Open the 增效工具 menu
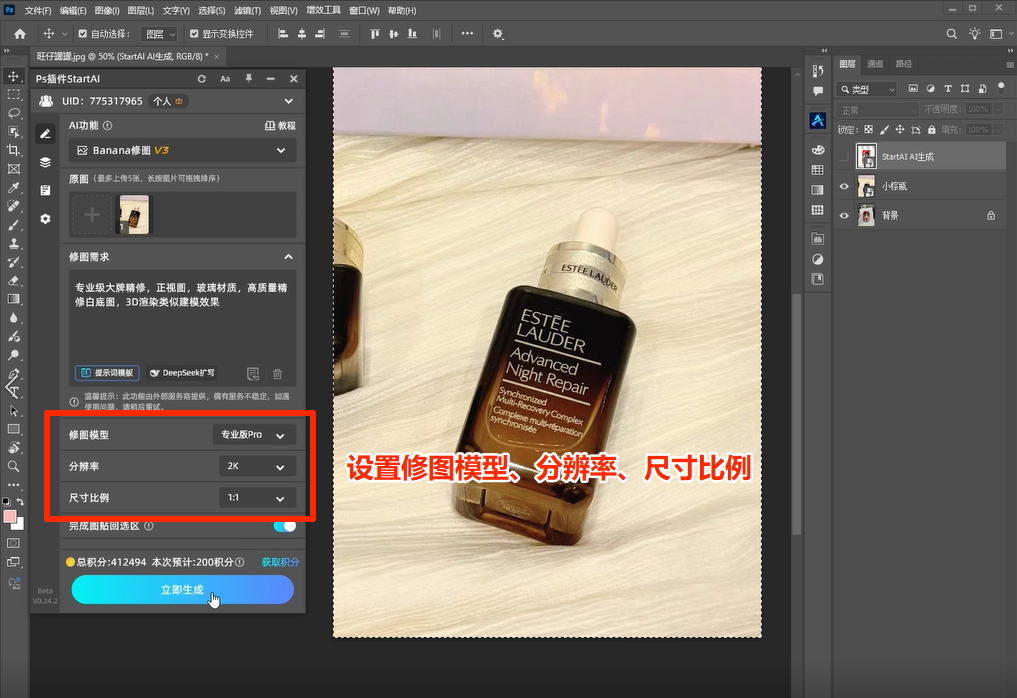Screen dimensions: 1017x698 pyautogui.click(x=323, y=10)
